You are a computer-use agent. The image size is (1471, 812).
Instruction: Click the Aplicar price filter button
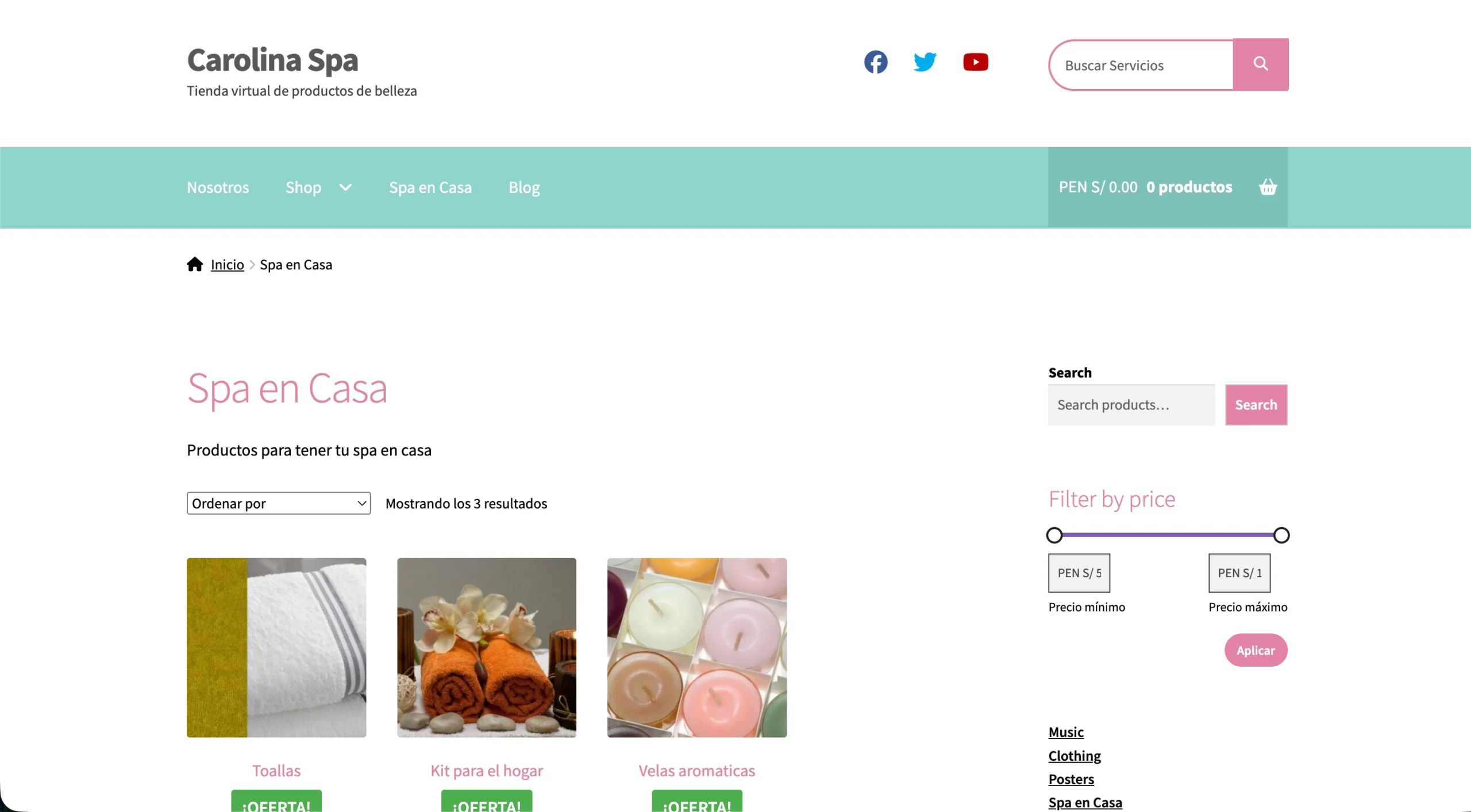1256,650
